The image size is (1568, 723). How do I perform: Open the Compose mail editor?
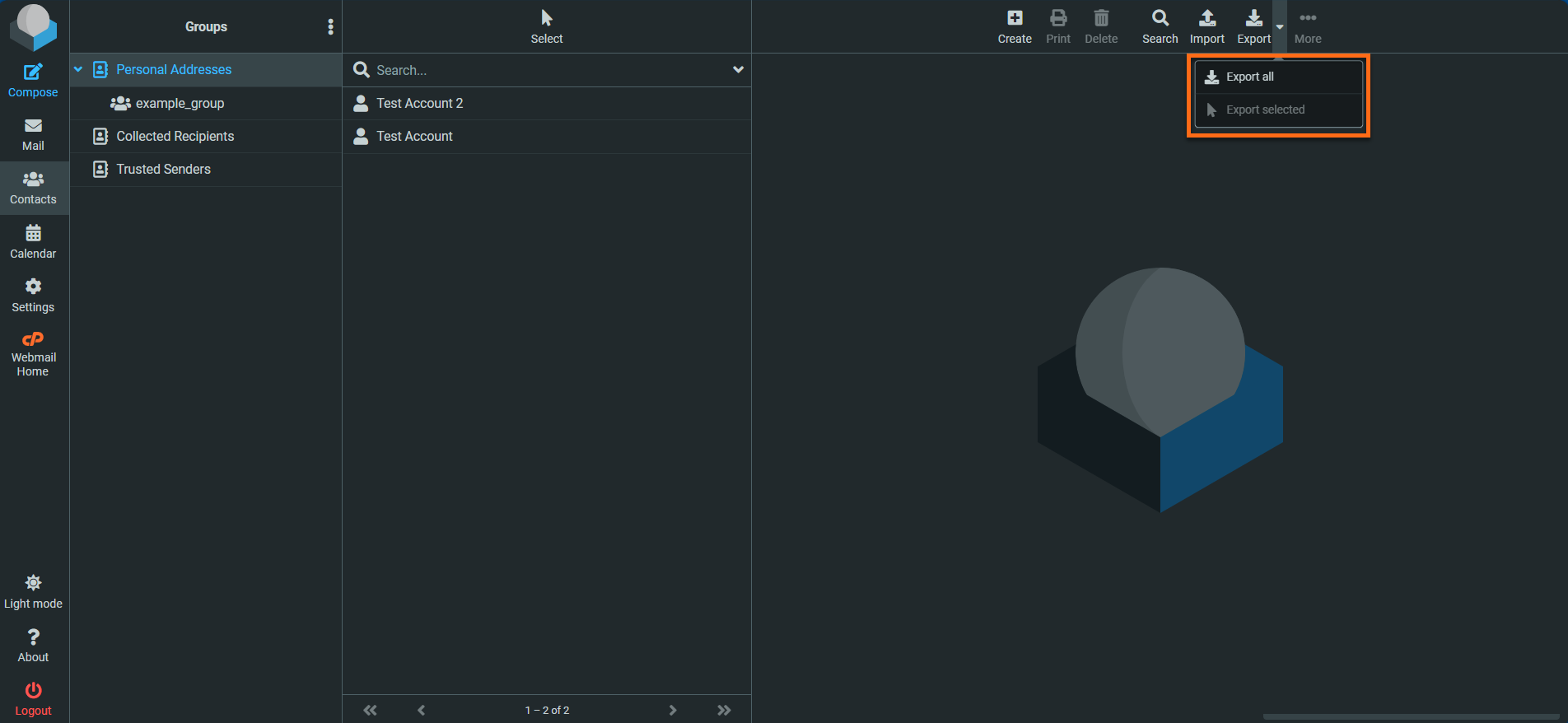33,81
